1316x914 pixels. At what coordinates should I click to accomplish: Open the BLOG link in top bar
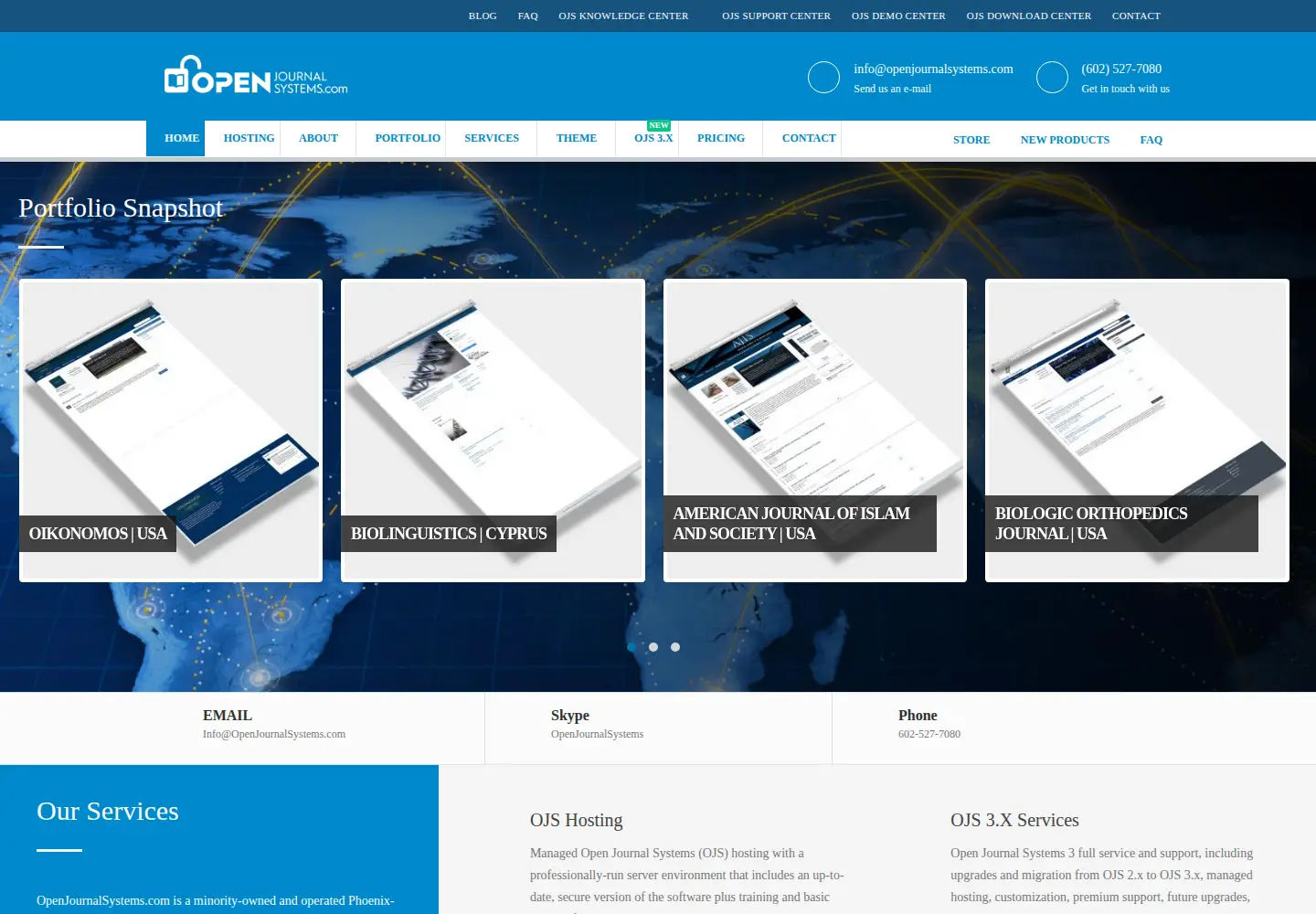483,16
